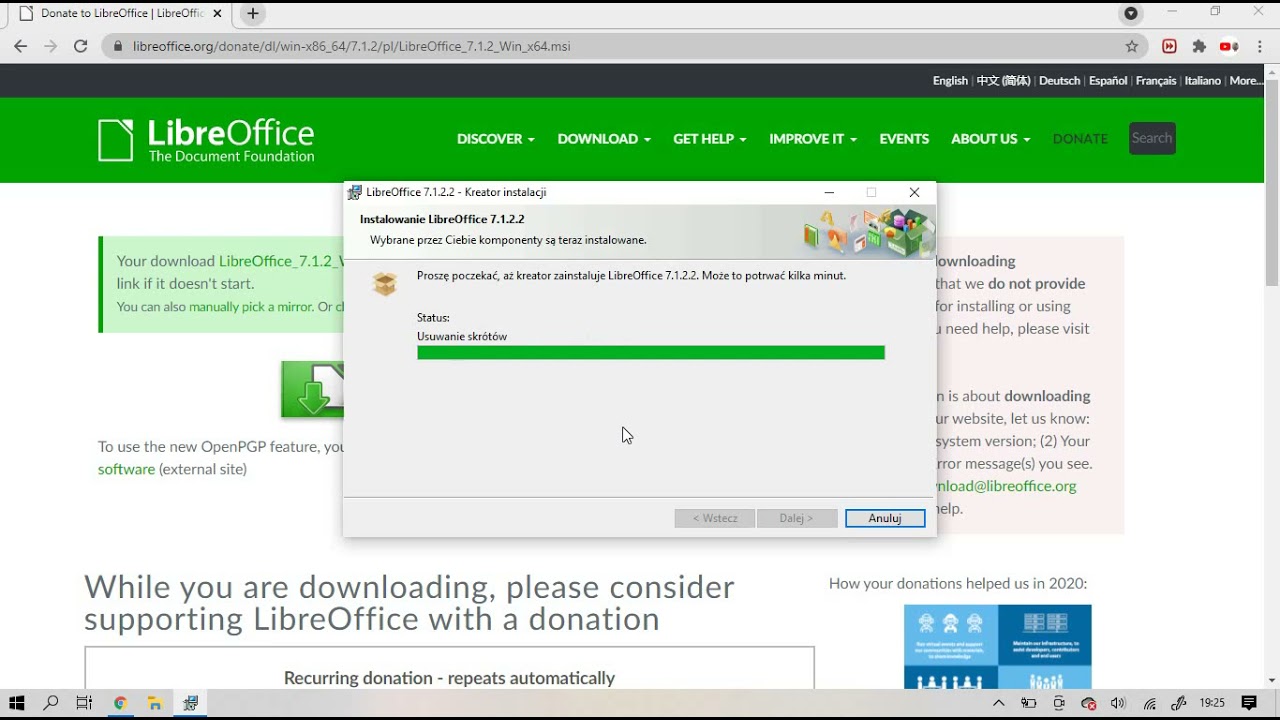Expand the DISCOVER menu

pyautogui.click(x=496, y=139)
